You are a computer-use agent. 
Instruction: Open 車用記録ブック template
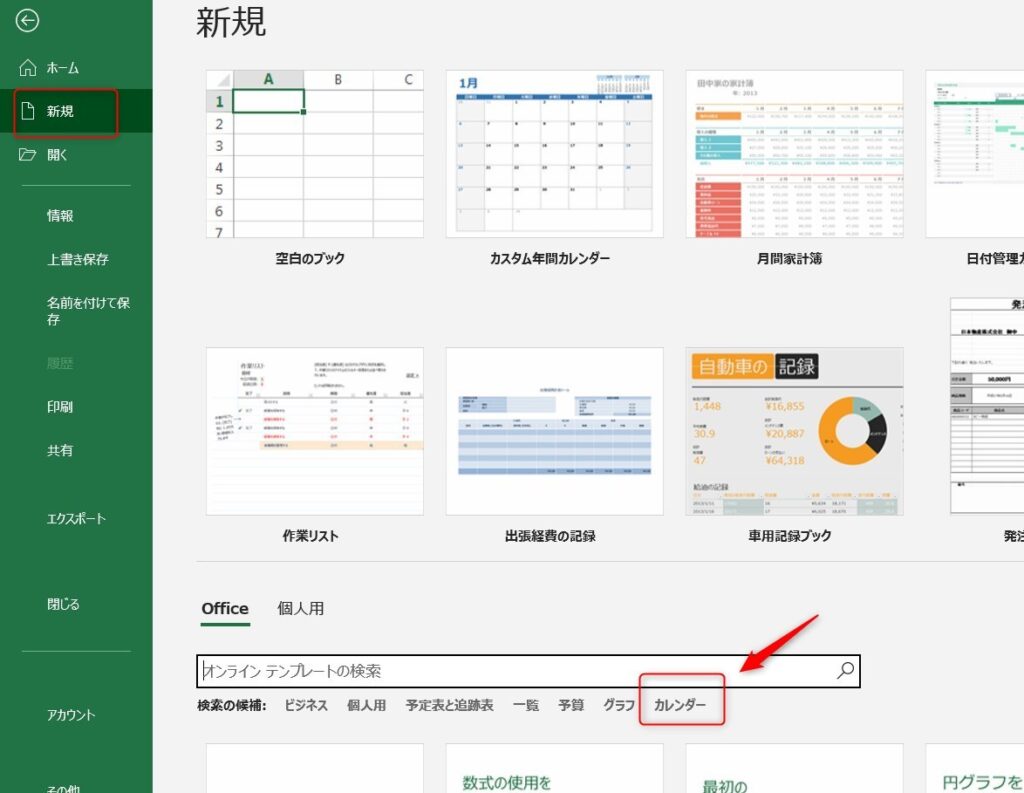tap(794, 431)
